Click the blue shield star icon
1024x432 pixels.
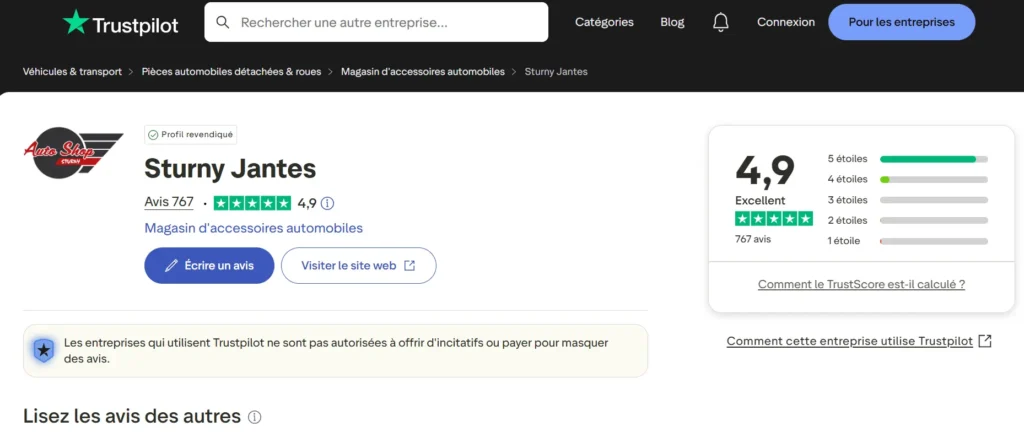point(44,350)
